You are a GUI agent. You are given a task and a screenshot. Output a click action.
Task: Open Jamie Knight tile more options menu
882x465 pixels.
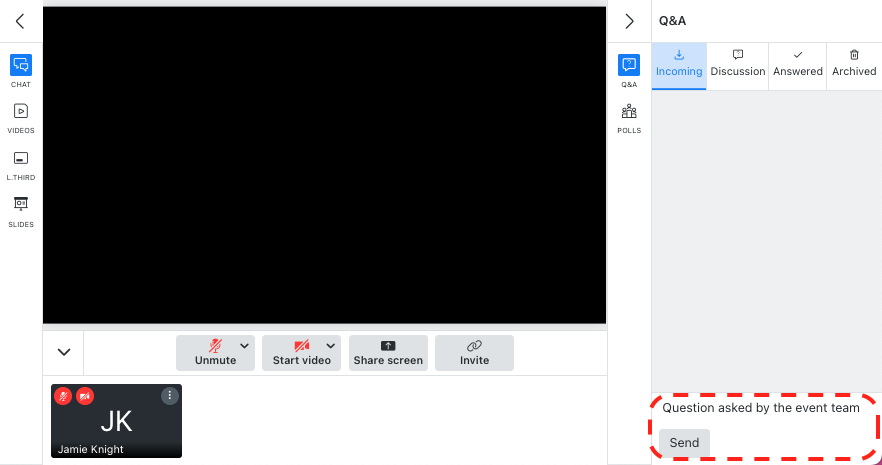point(170,396)
